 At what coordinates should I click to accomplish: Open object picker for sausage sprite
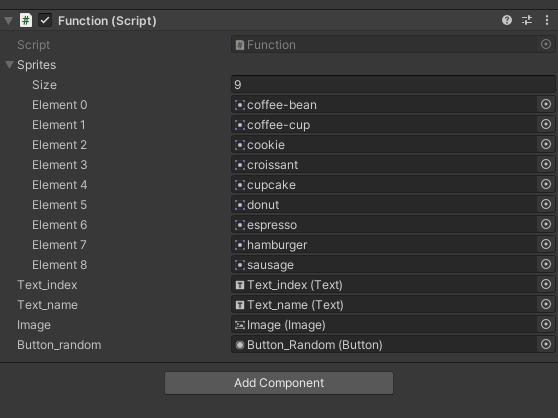546,264
